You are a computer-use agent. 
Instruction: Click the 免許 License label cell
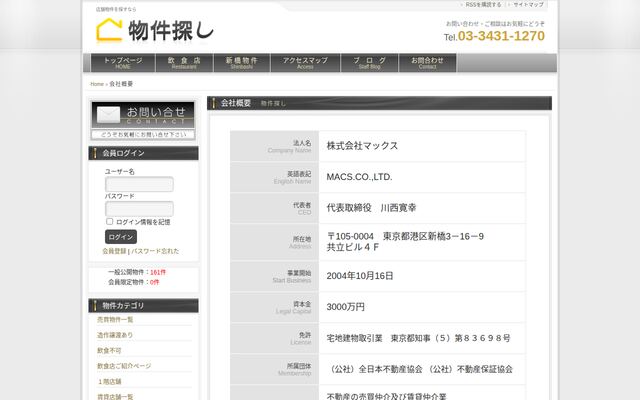click(274, 338)
